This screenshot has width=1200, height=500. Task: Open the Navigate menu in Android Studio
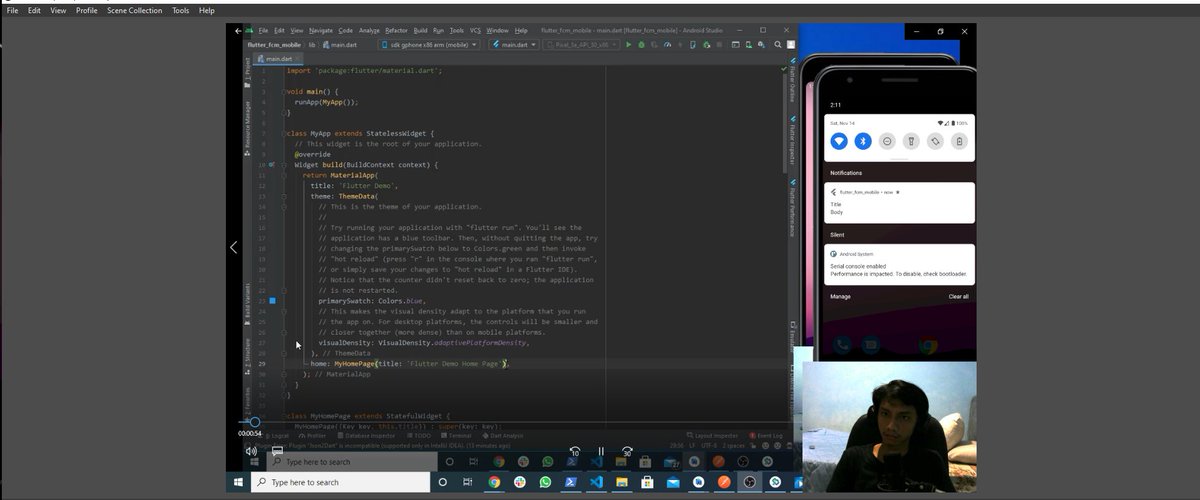(x=321, y=31)
